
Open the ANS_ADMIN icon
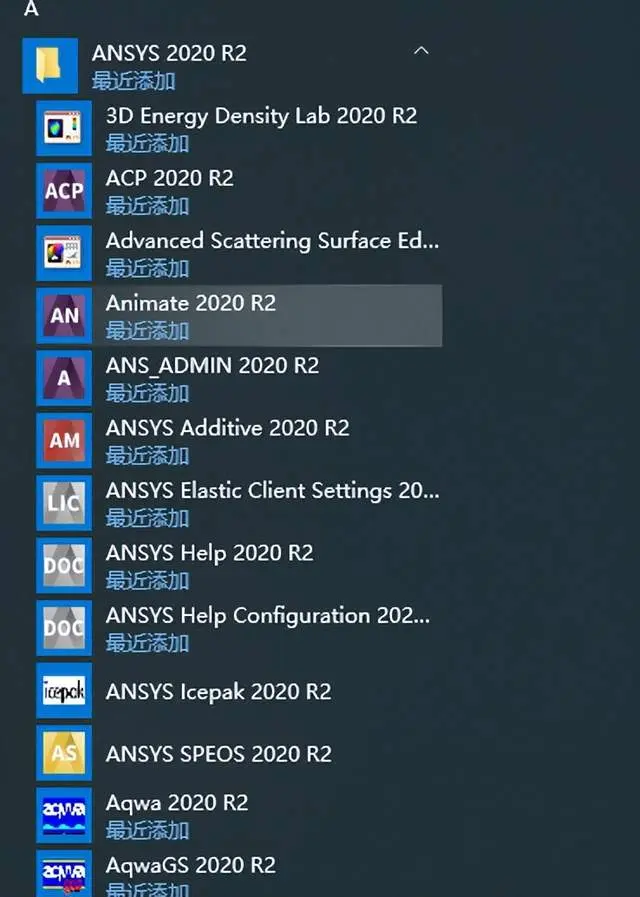(x=64, y=378)
